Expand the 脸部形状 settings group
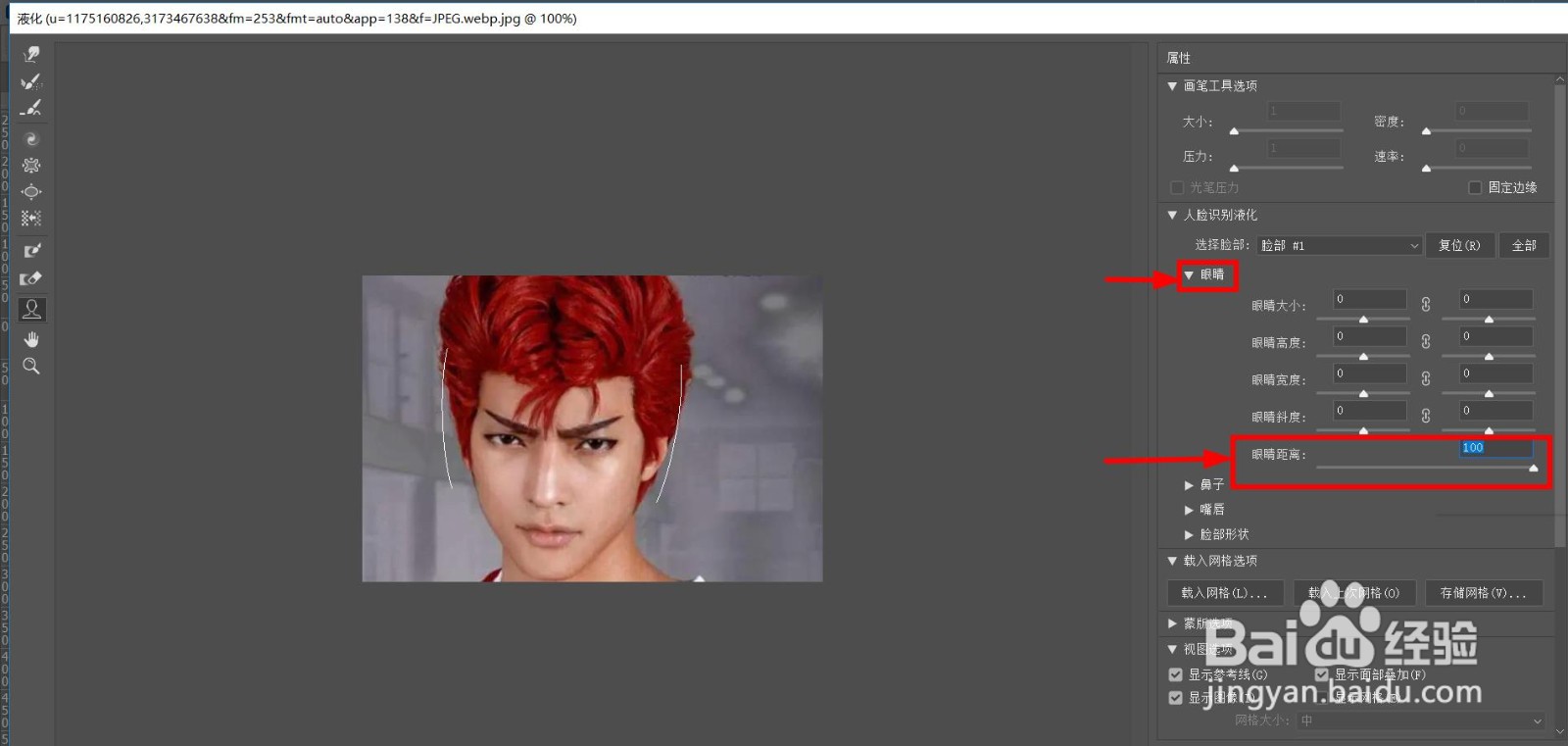 coord(1189,535)
